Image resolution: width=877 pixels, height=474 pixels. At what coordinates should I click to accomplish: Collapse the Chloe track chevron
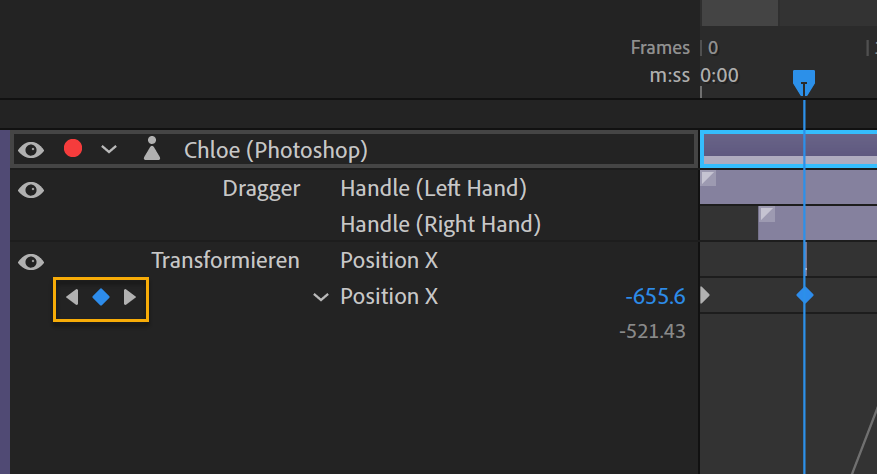coord(109,150)
